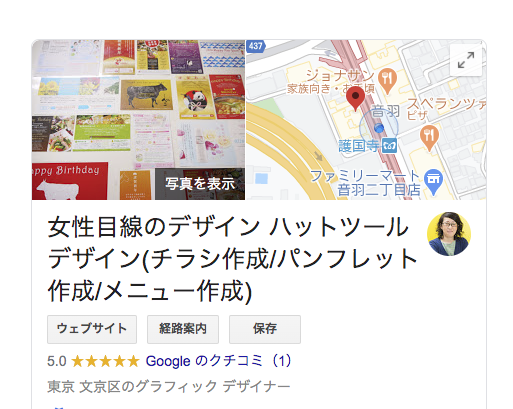Open the ウェブサイト button
This screenshot has height=409, width=513.
pos(92,329)
